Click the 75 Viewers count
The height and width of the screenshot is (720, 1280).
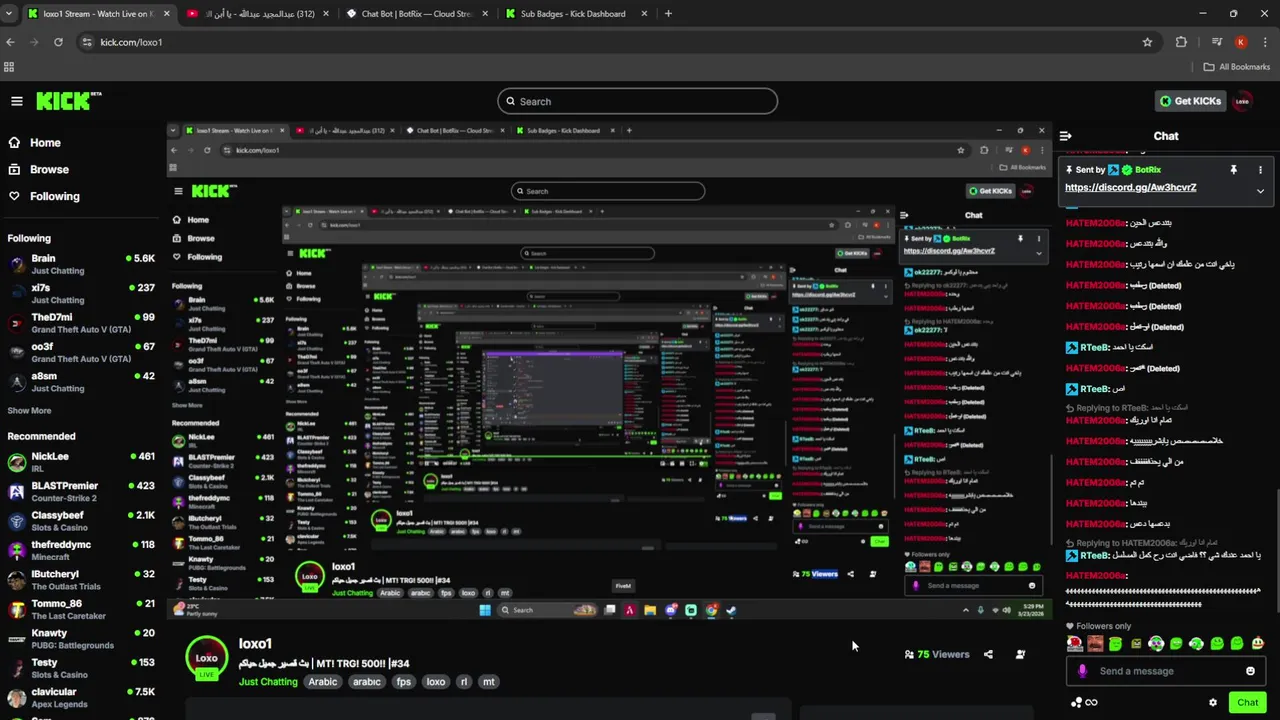[937, 655]
